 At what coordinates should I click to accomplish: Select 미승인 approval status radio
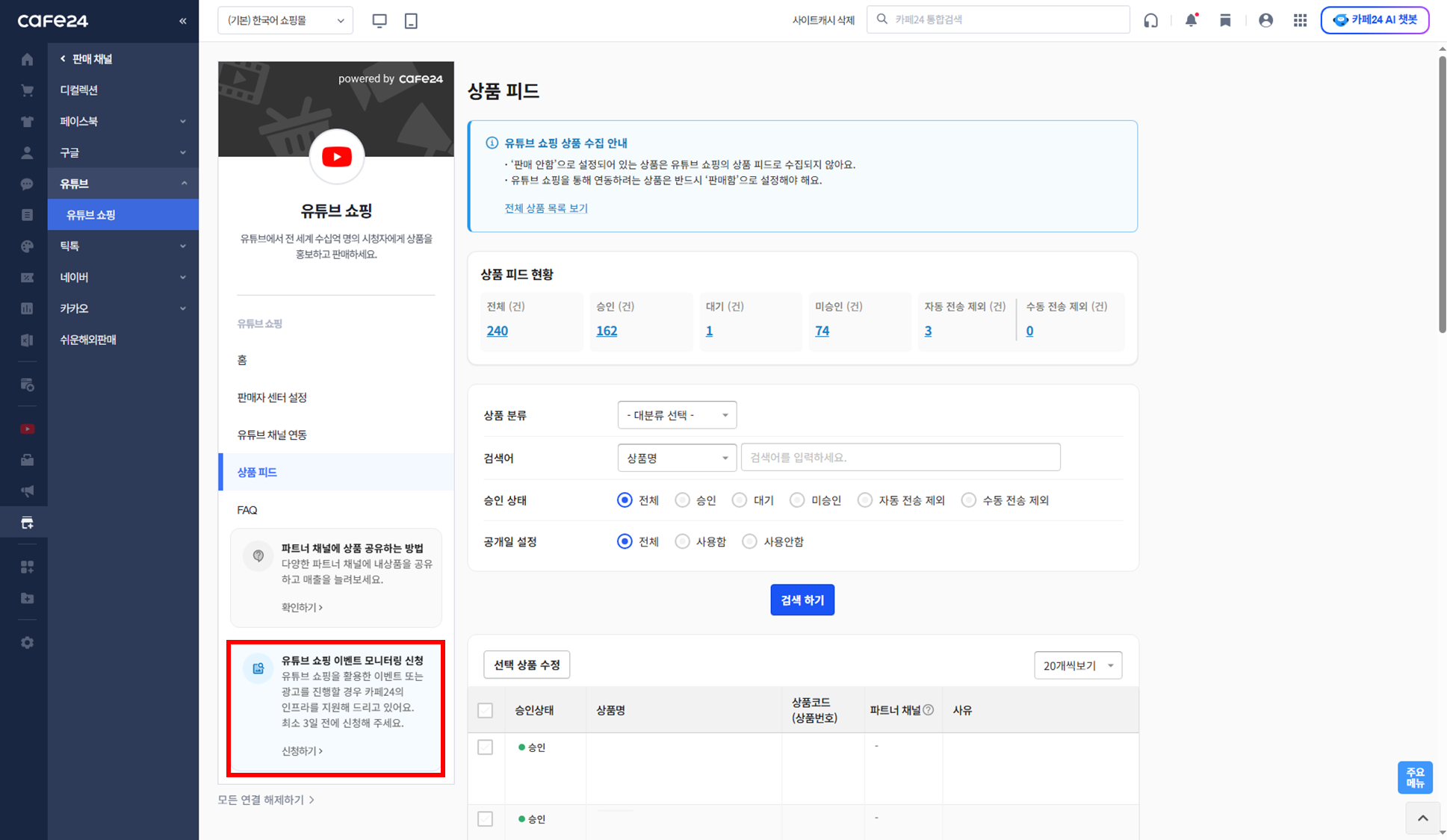797,500
